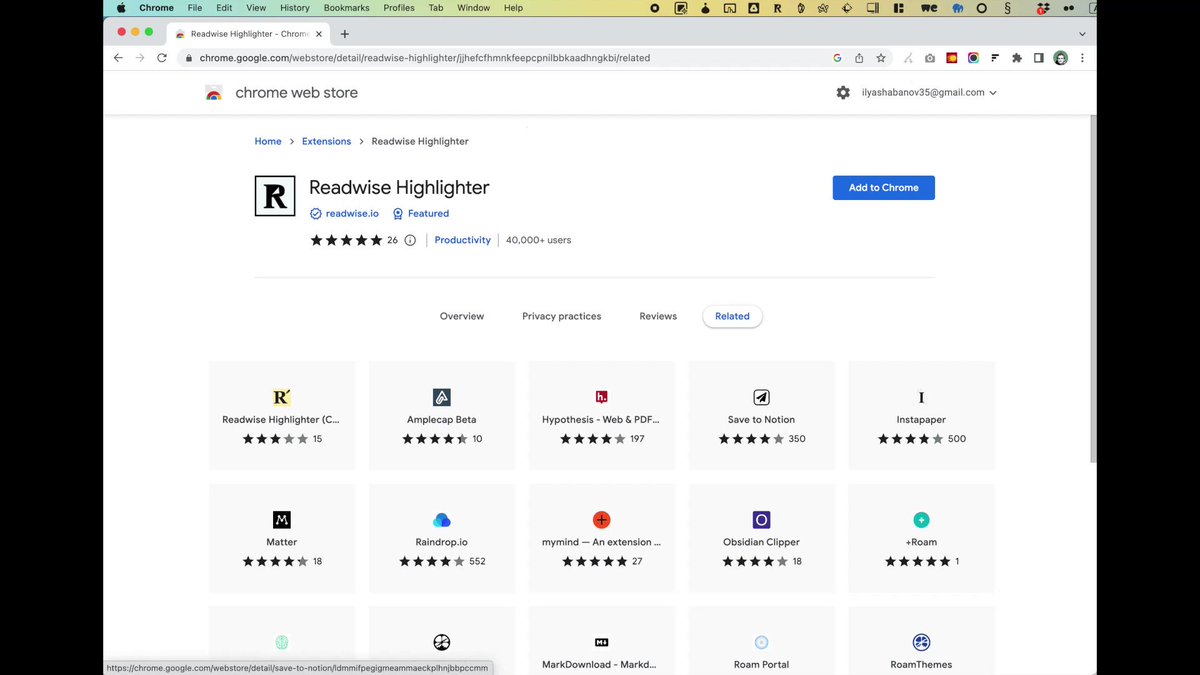The width and height of the screenshot is (1200, 675).
Task: Open the Matter extension icon
Action: (x=282, y=520)
